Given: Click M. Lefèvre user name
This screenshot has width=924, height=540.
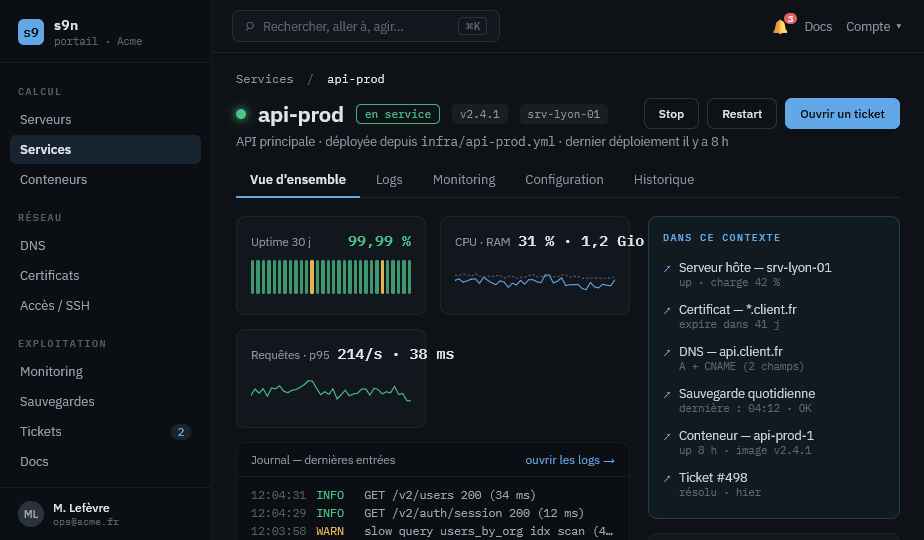Looking at the screenshot, I should [x=81, y=508].
